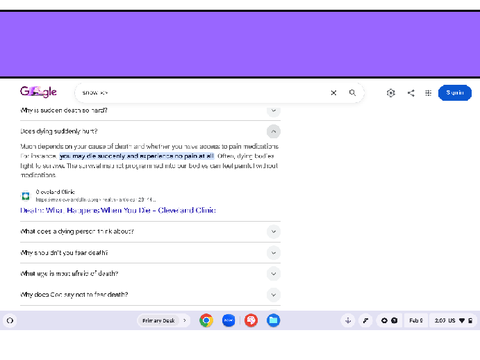Viewport: 480px width, 360px height.
Task: Open the Google apps grid
Action: click(428, 93)
